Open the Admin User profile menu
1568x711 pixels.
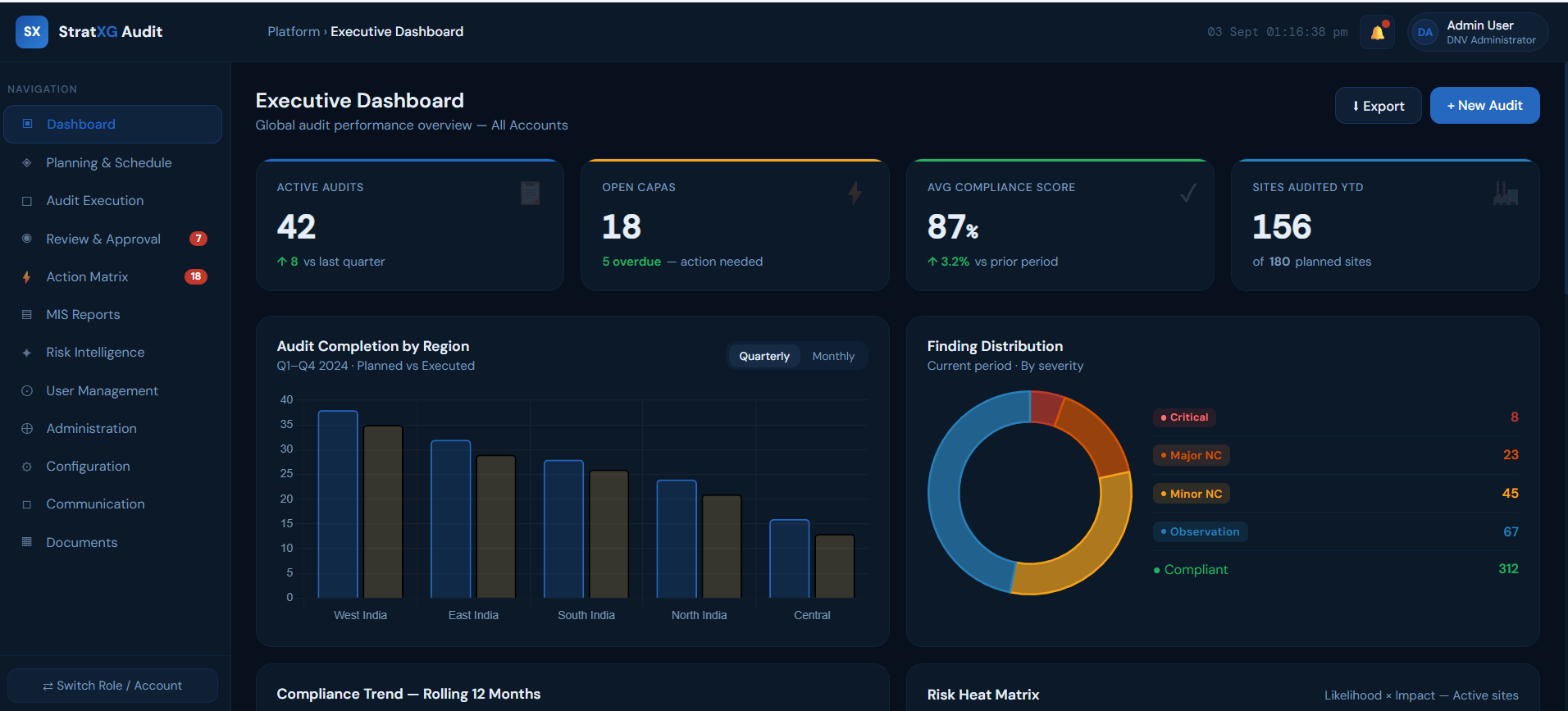pos(1478,32)
